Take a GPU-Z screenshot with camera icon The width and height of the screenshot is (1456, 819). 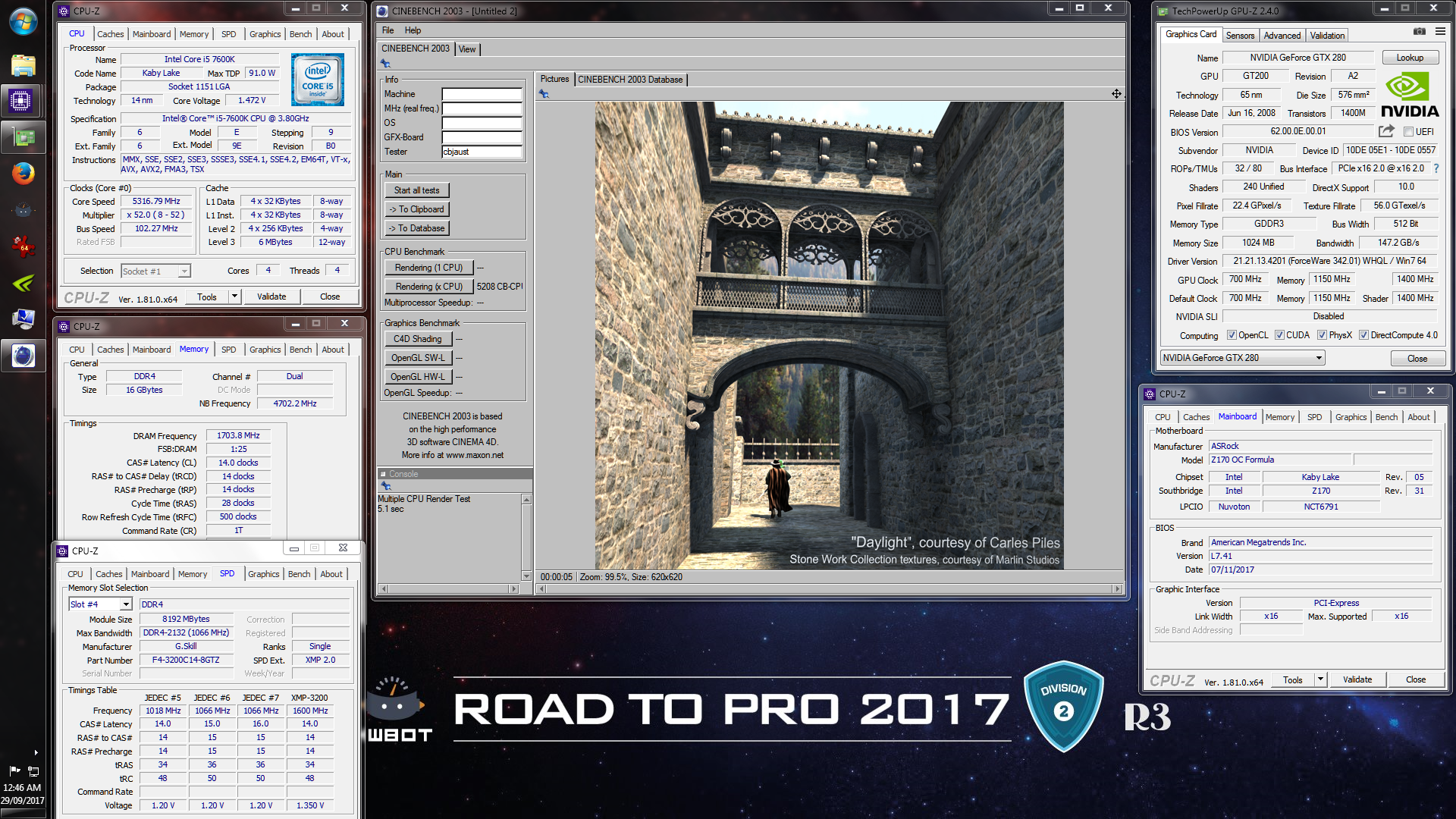click(x=1420, y=32)
